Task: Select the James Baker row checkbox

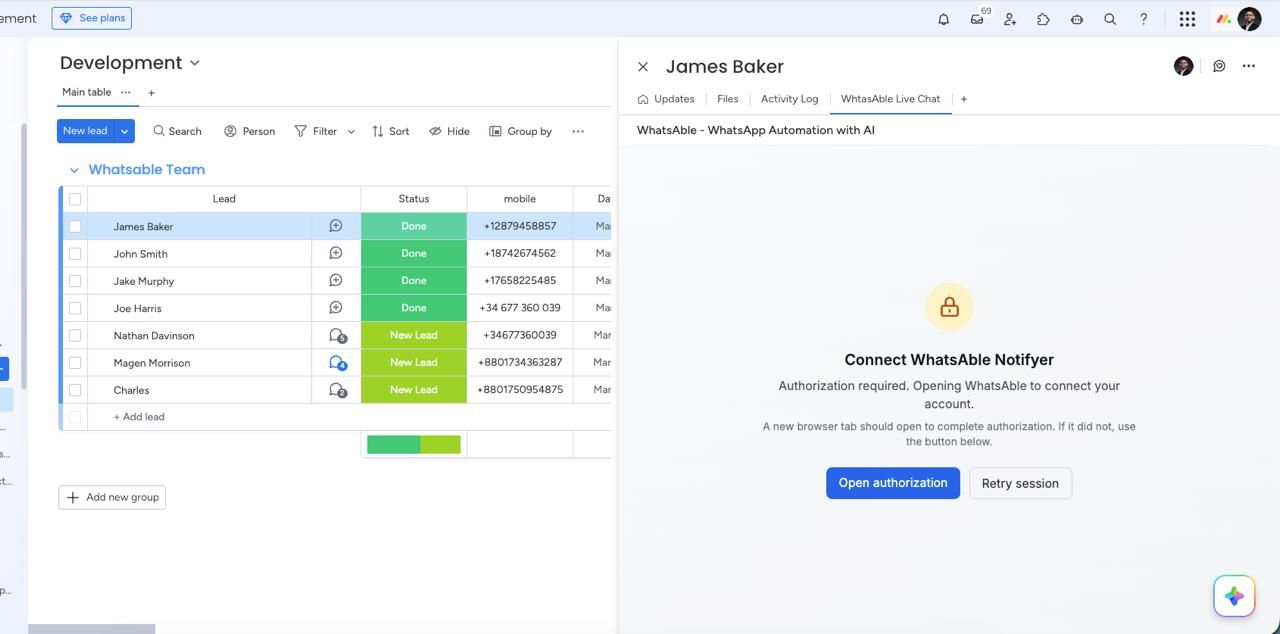Action: tap(75, 226)
